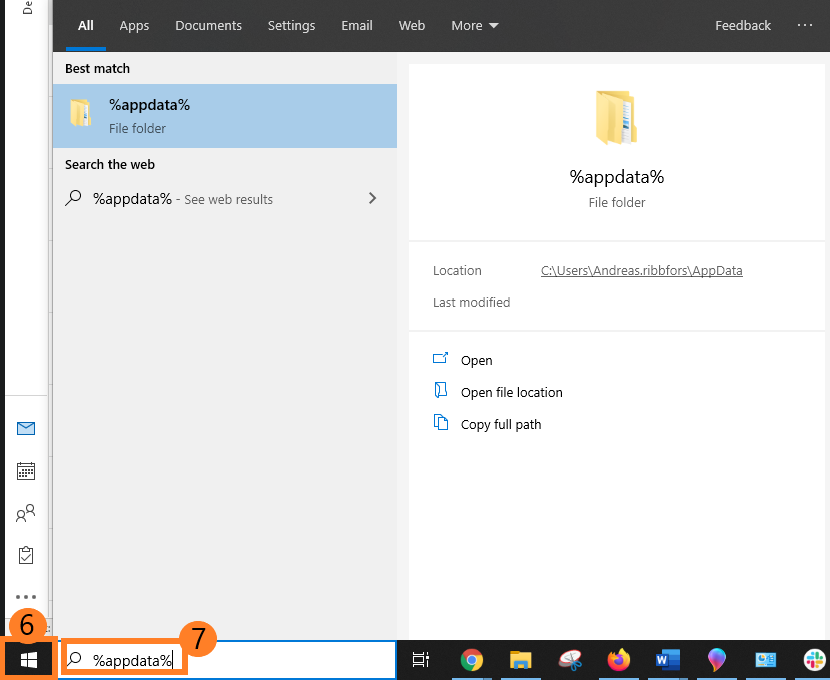Click the three-dot more apps icon in sidebar
The width and height of the screenshot is (830, 680).
tap(26, 597)
